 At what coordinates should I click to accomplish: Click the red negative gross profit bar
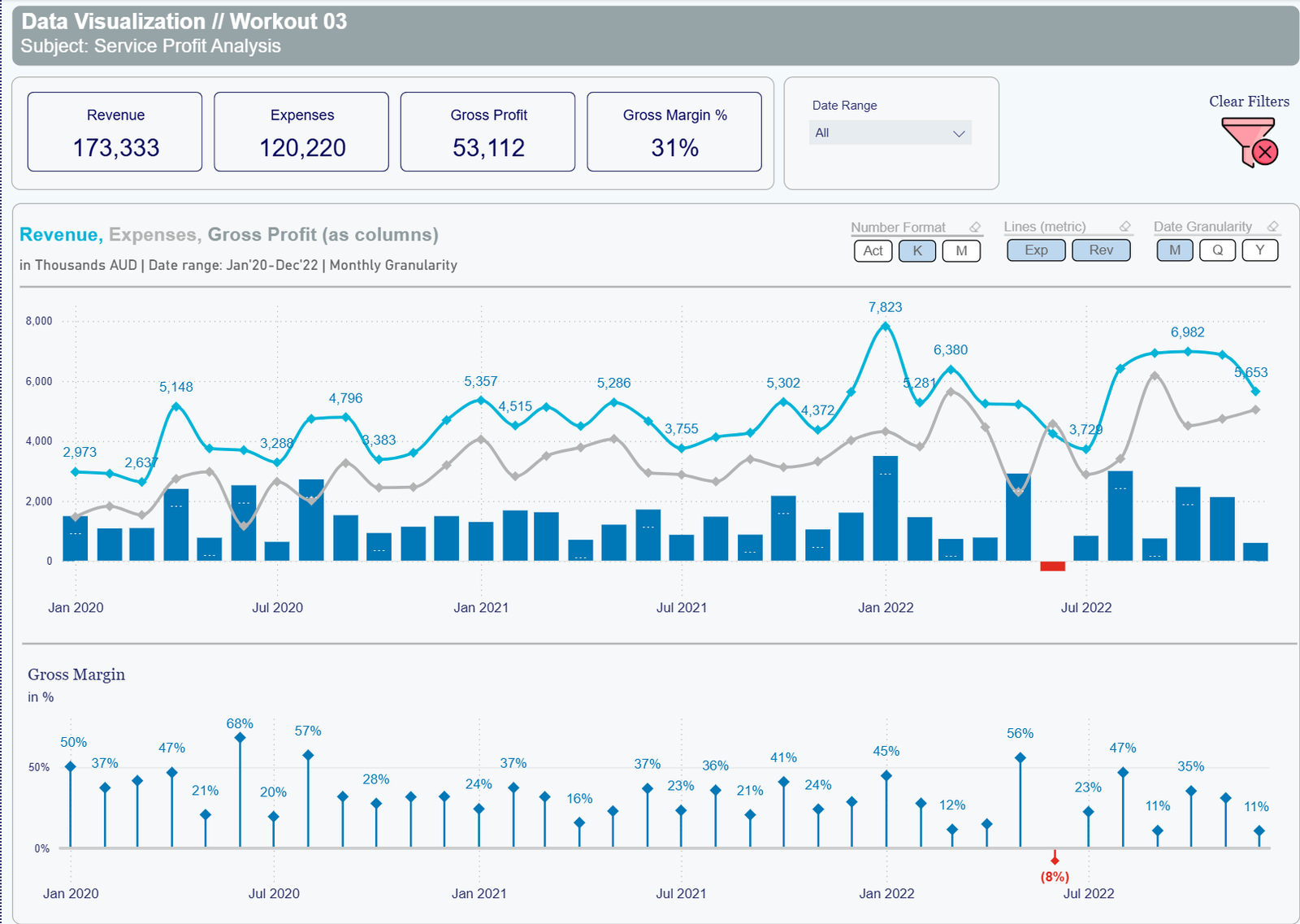click(1052, 566)
